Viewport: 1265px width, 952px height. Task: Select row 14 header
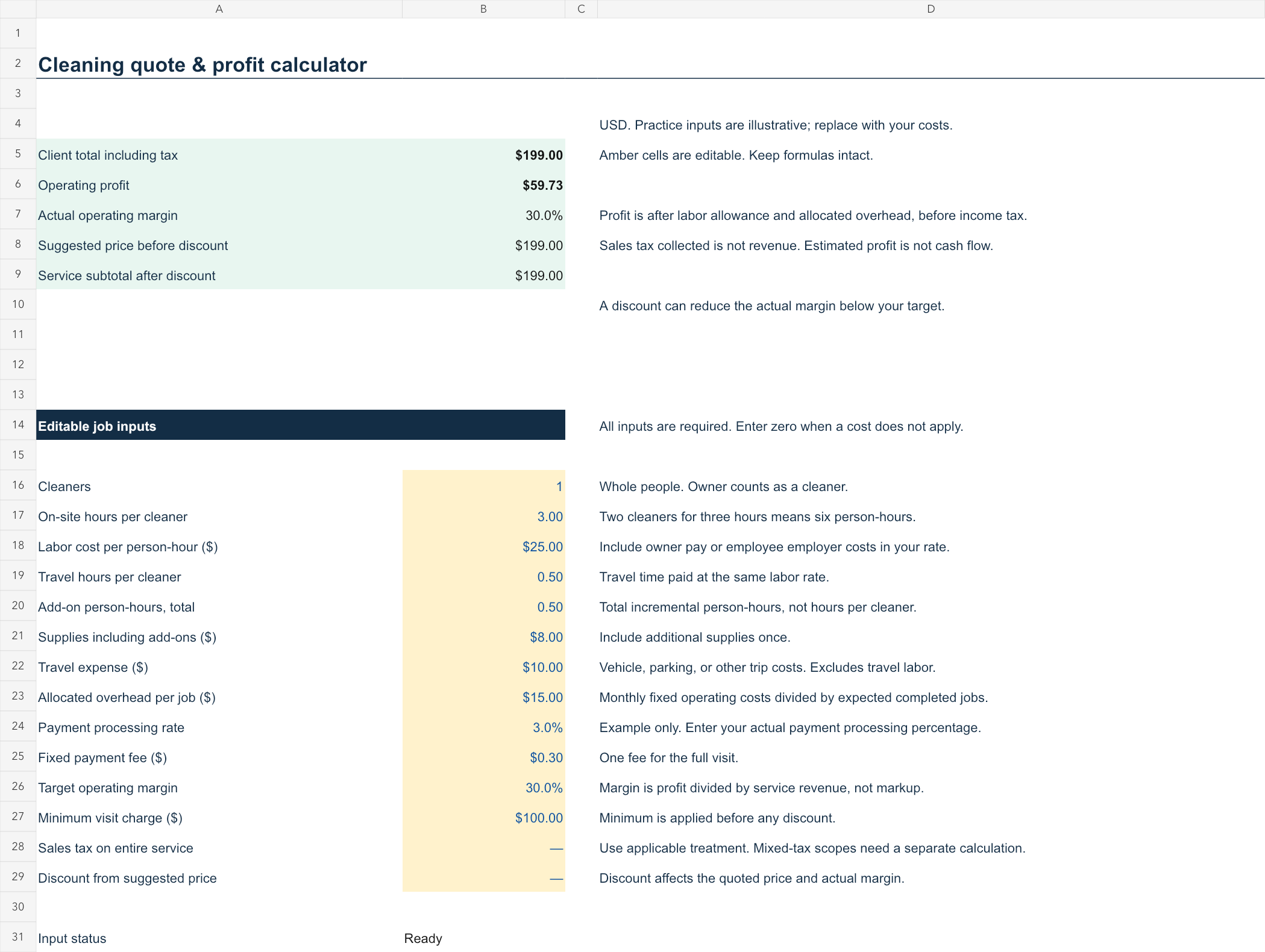click(x=18, y=425)
